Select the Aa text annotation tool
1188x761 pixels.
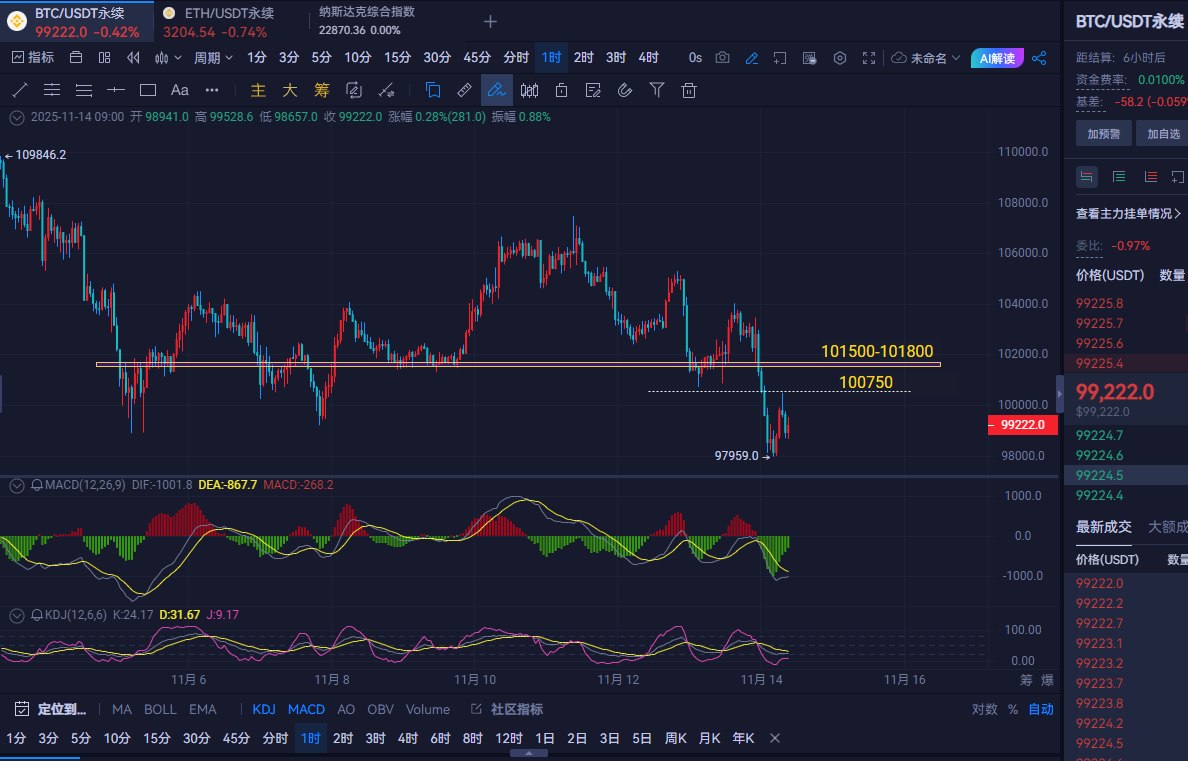(x=180, y=90)
